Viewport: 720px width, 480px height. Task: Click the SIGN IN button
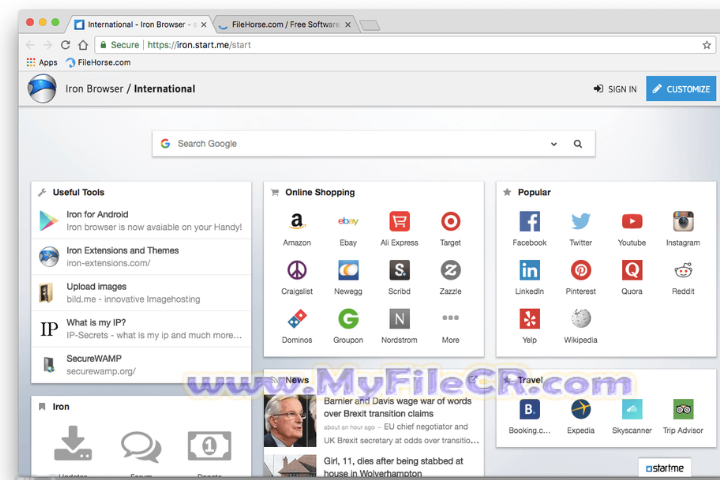(615, 89)
